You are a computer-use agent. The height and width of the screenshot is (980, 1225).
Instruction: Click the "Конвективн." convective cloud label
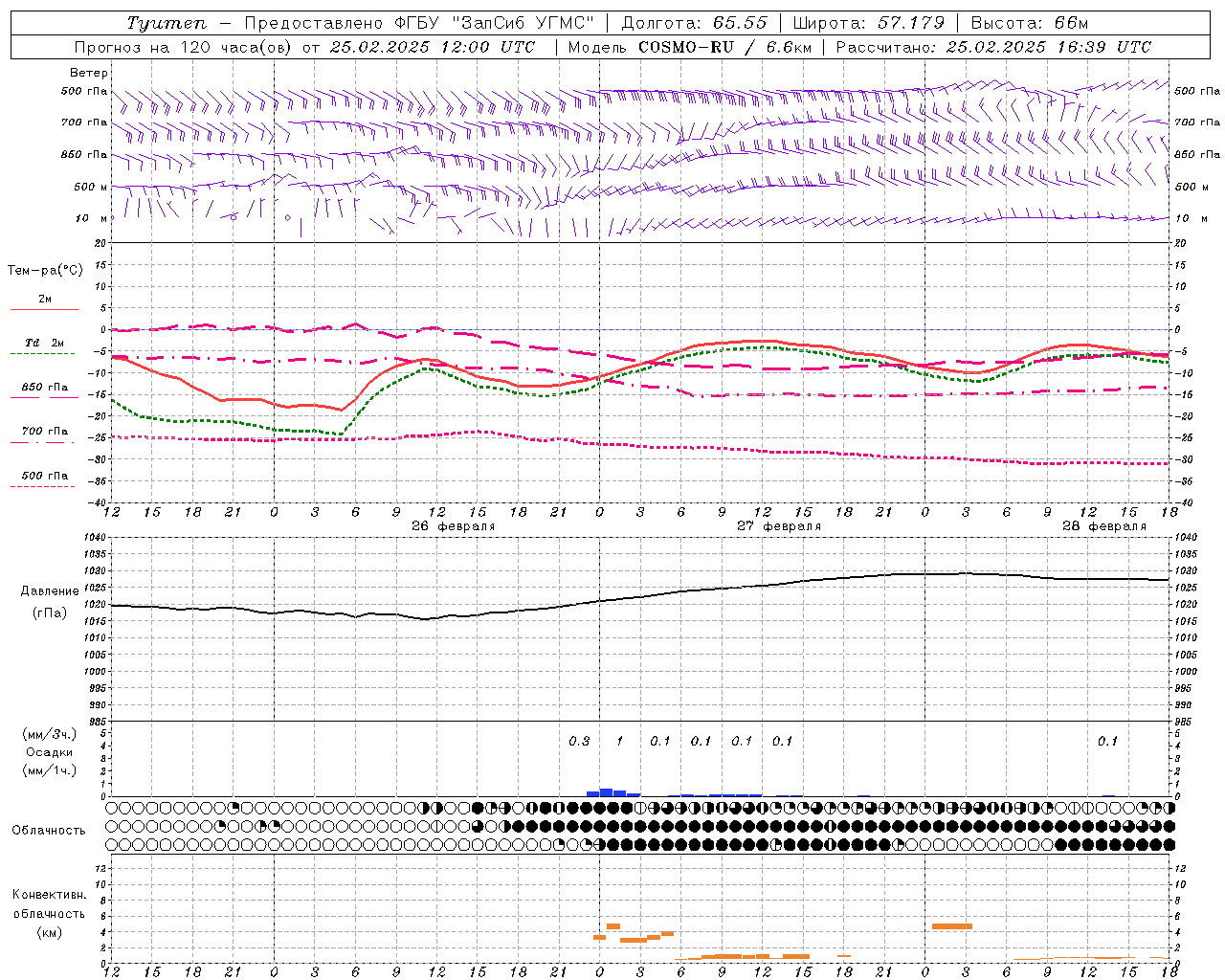[50, 895]
